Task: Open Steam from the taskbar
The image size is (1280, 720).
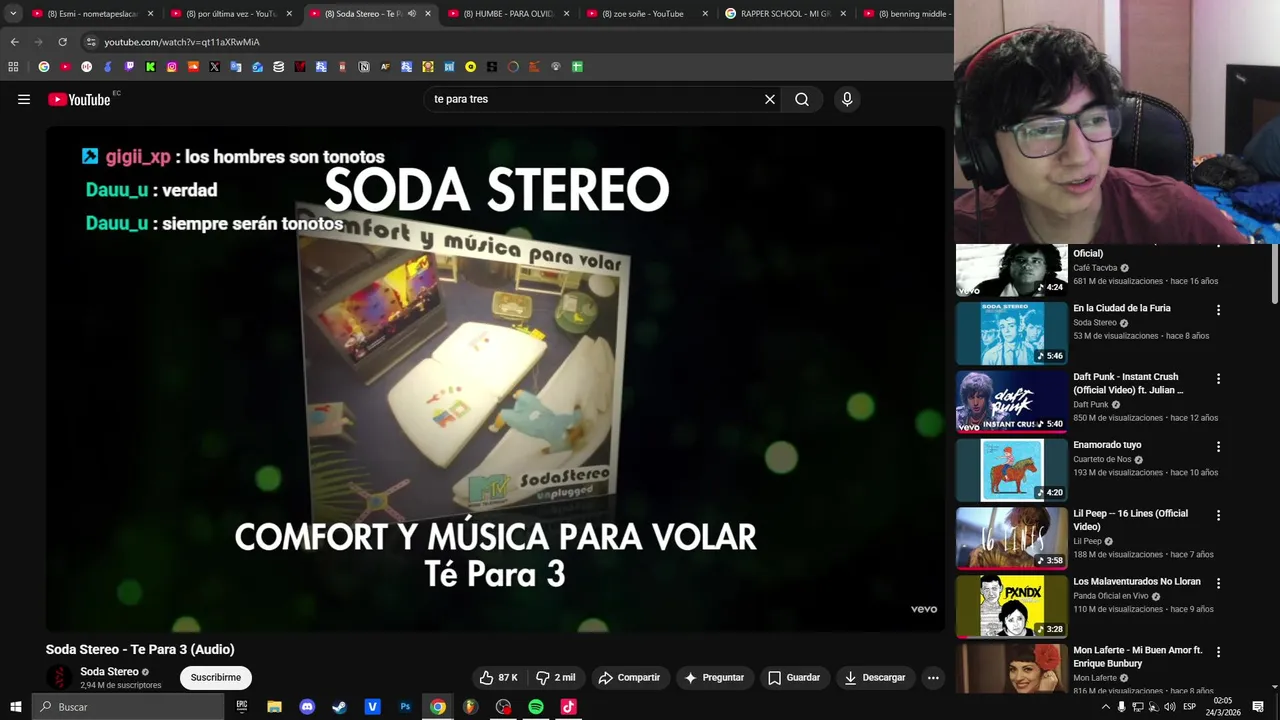Action: (340, 707)
